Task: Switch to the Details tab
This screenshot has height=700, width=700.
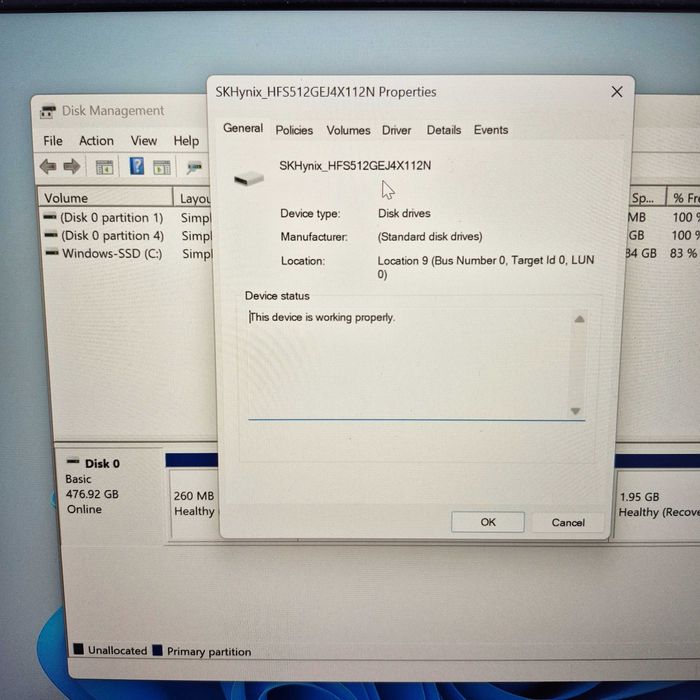Action: click(444, 130)
